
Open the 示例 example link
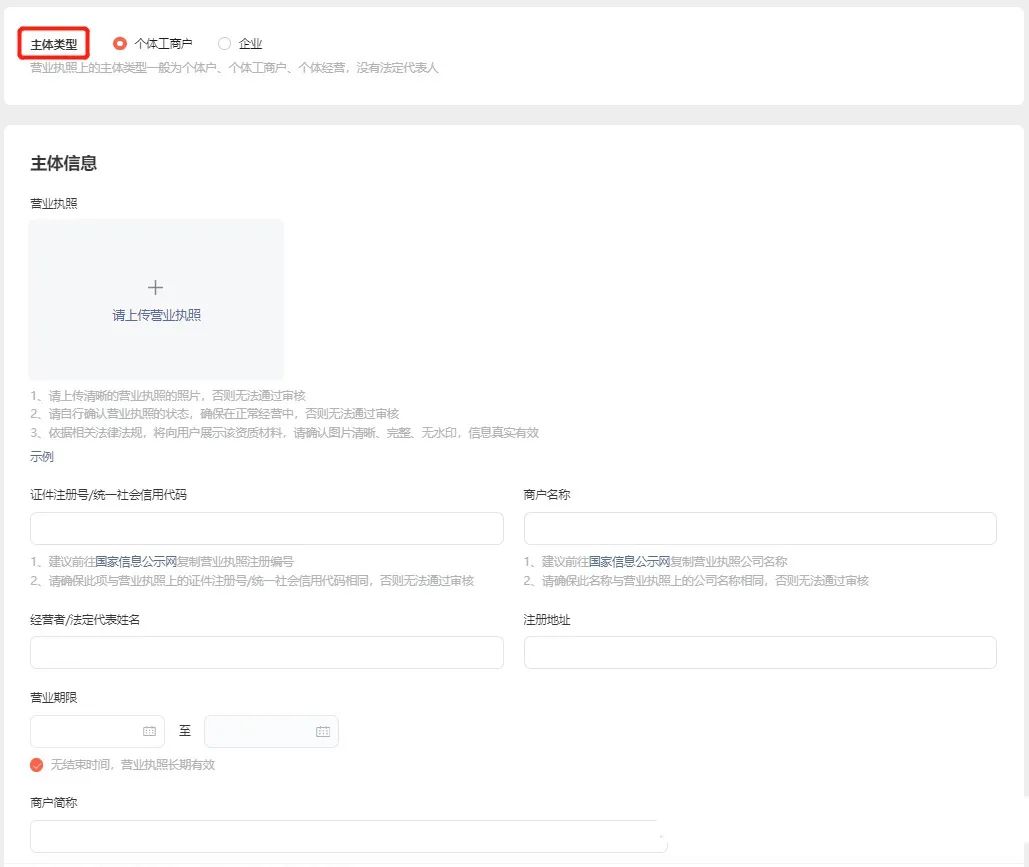[41, 457]
